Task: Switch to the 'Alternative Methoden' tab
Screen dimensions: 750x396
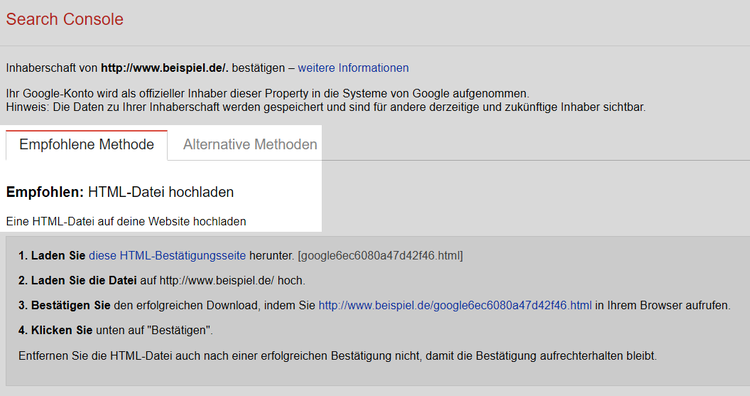Action: (250, 144)
